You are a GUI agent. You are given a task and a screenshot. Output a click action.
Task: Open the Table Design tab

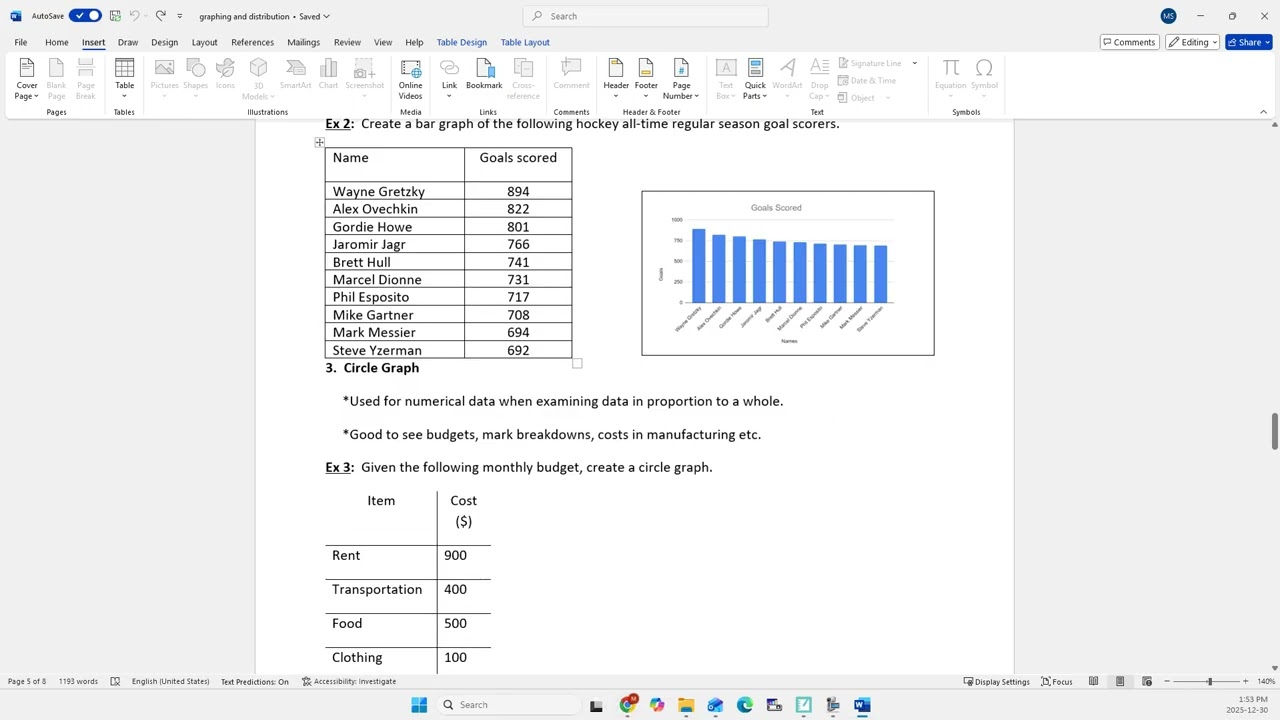[x=461, y=42]
